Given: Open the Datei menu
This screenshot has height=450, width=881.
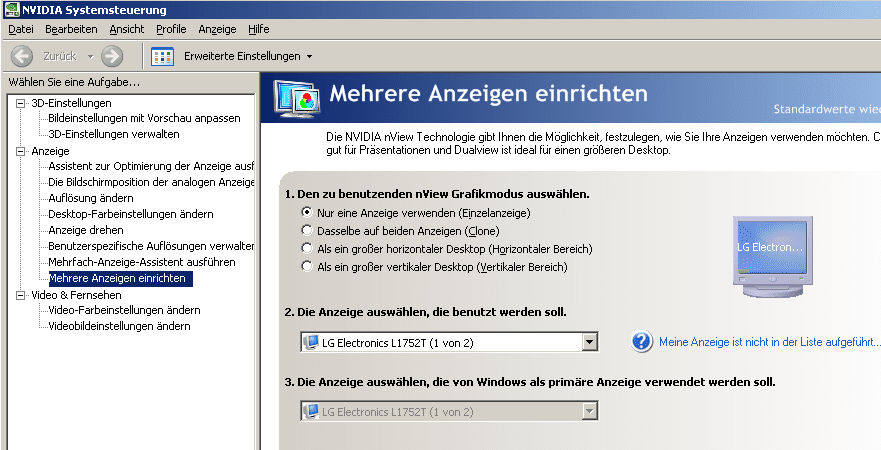Looking at the screenshot, I should click(21, 29).
